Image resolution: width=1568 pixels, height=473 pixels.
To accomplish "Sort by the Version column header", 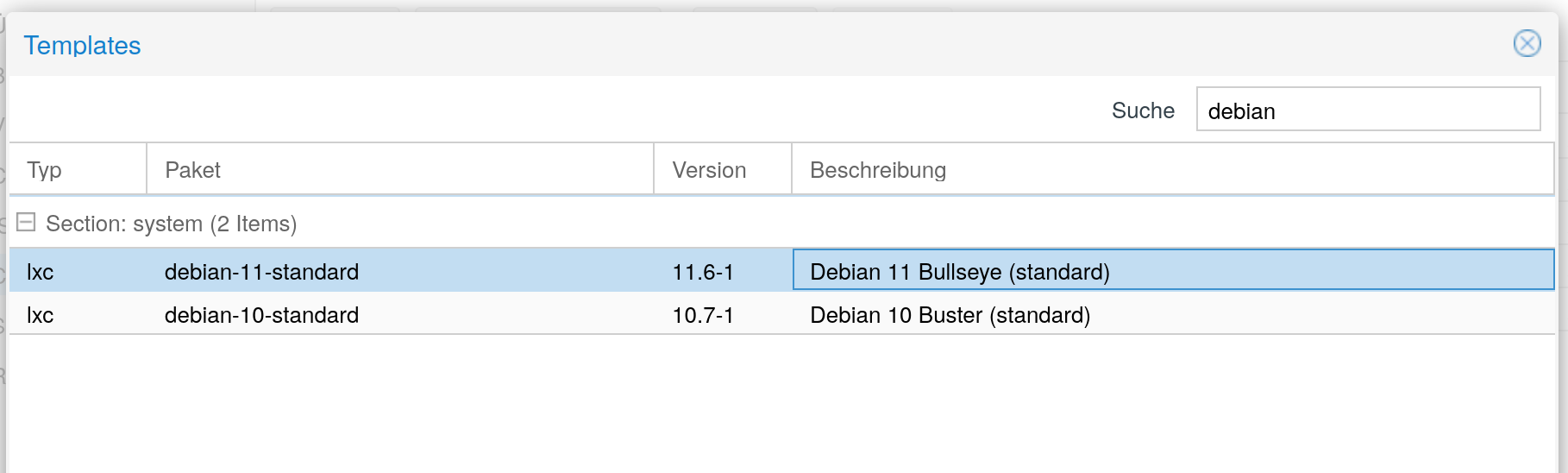I will point(709,170).
